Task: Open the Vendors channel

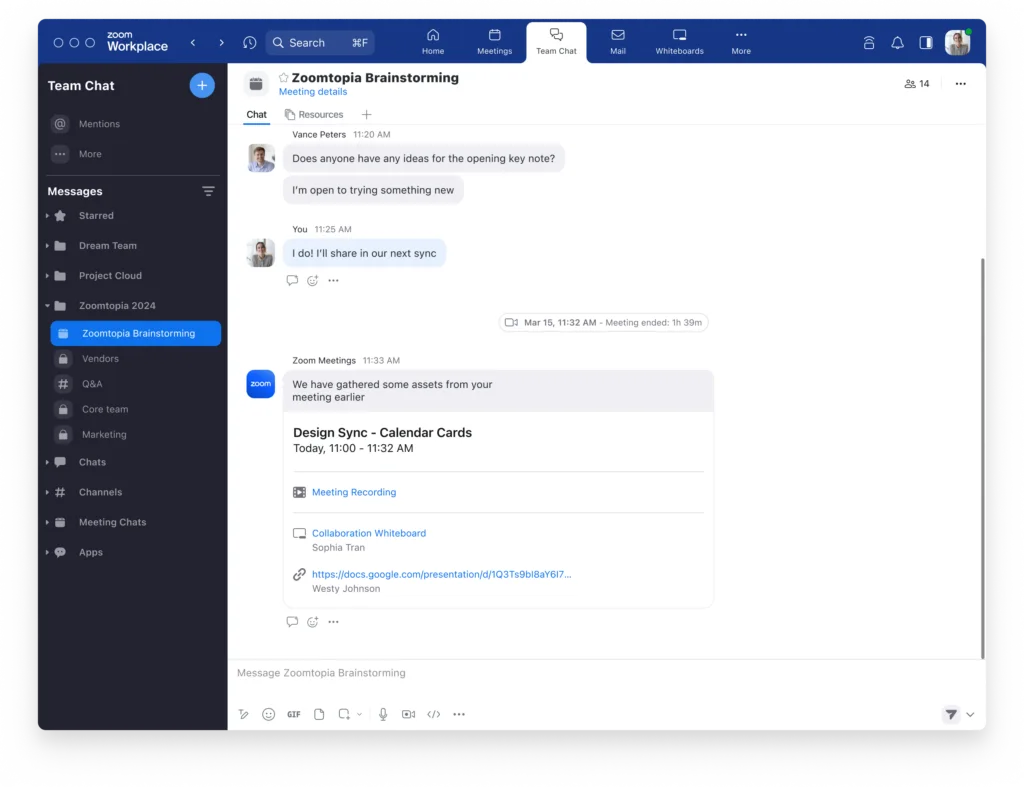Action: [100, 359]
